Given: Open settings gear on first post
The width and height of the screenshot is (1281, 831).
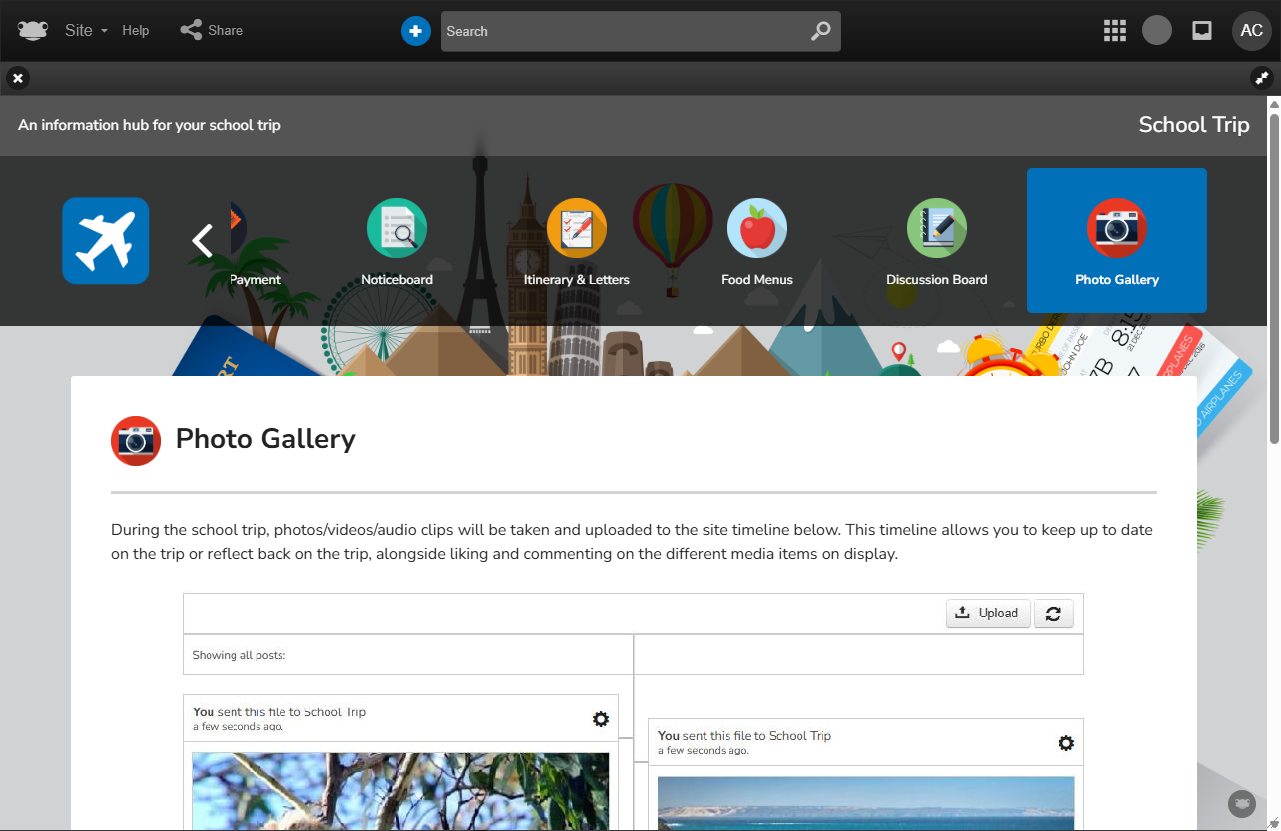Looking at the screenshot, I should pos(600,719).
